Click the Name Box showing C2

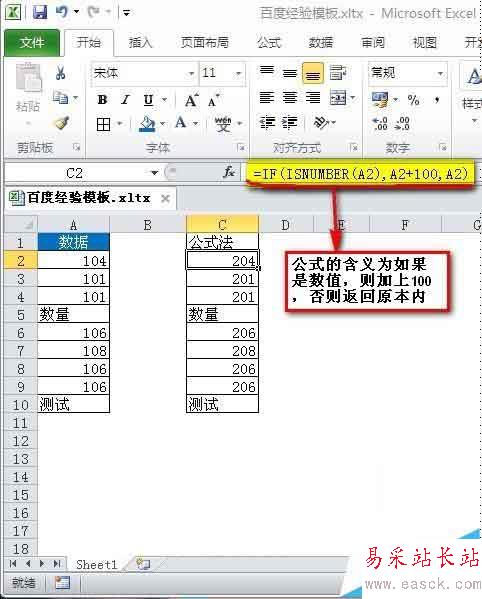tap(75, 173)
